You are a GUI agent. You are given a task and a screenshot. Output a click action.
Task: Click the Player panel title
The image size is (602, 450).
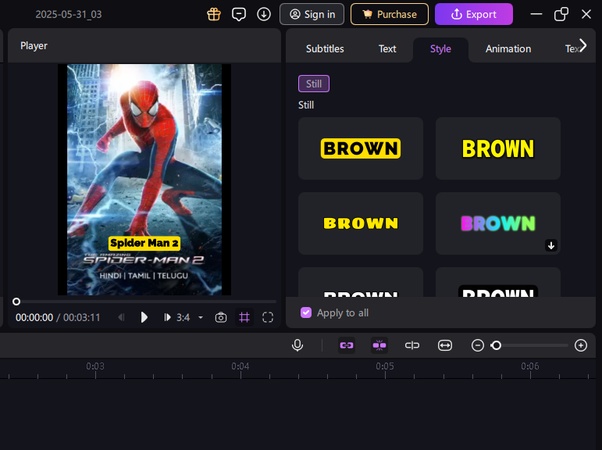(x=34, y=46)
